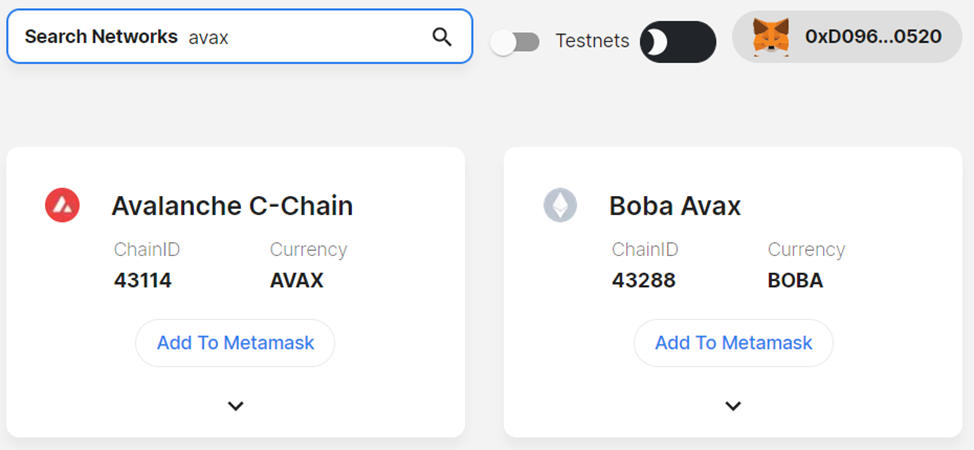This screenshot has height=450, width=974.
Task: Click the MetaMask fox icon
Action: click(770, 37)
